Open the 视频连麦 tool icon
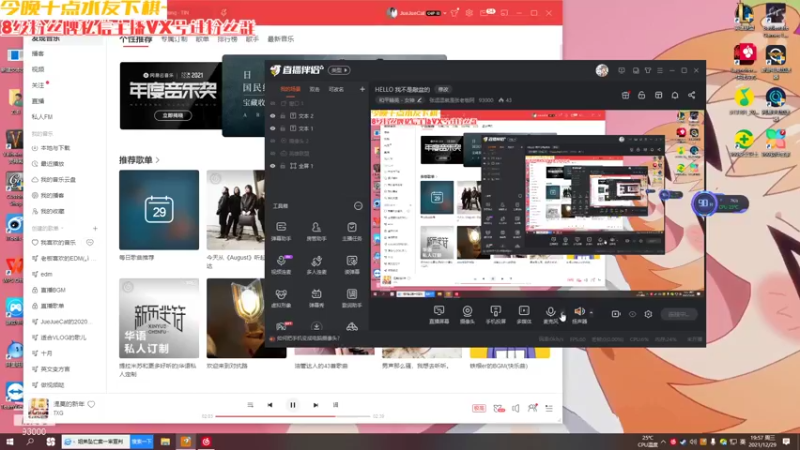The image size is (800, 450). pos(281,264)
